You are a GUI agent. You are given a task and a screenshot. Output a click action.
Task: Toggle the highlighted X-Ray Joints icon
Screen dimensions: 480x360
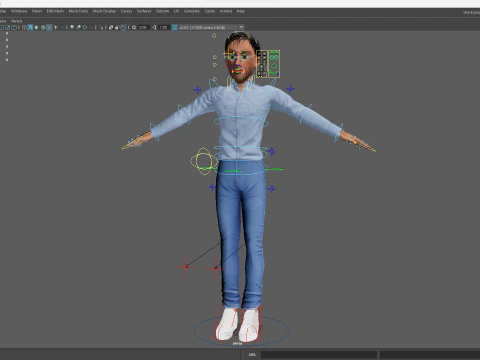point(123,27)
